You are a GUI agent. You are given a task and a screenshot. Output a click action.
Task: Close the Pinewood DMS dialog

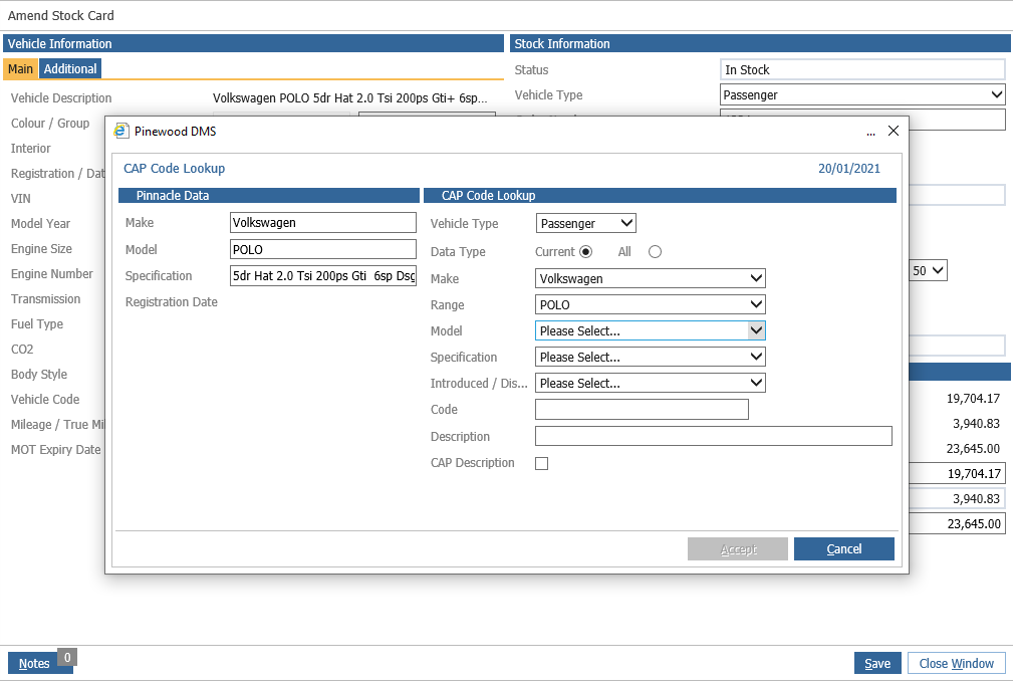[x=893, y=131]
